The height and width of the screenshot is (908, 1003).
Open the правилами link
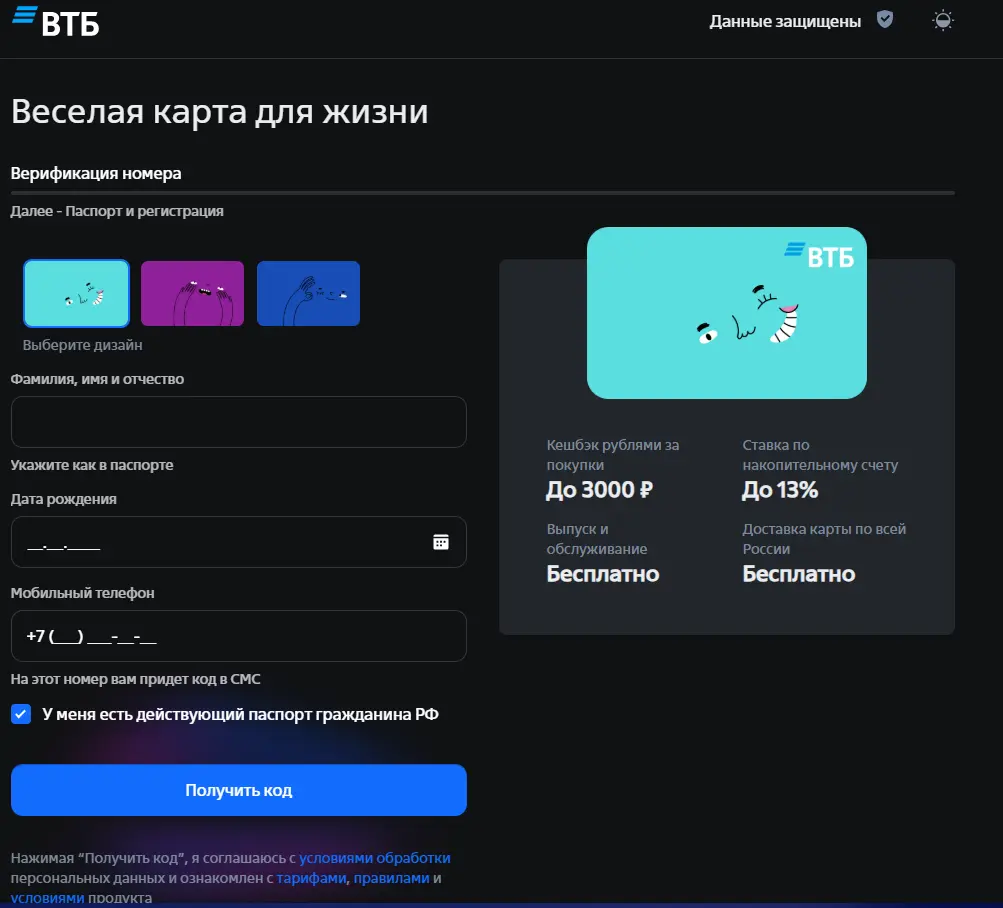click(391, 878)
